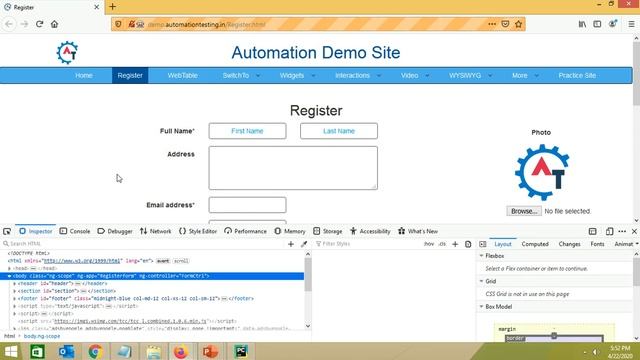Select iframe target document icon in DevTools
The image size is (640, 360).
click(593, 231)
